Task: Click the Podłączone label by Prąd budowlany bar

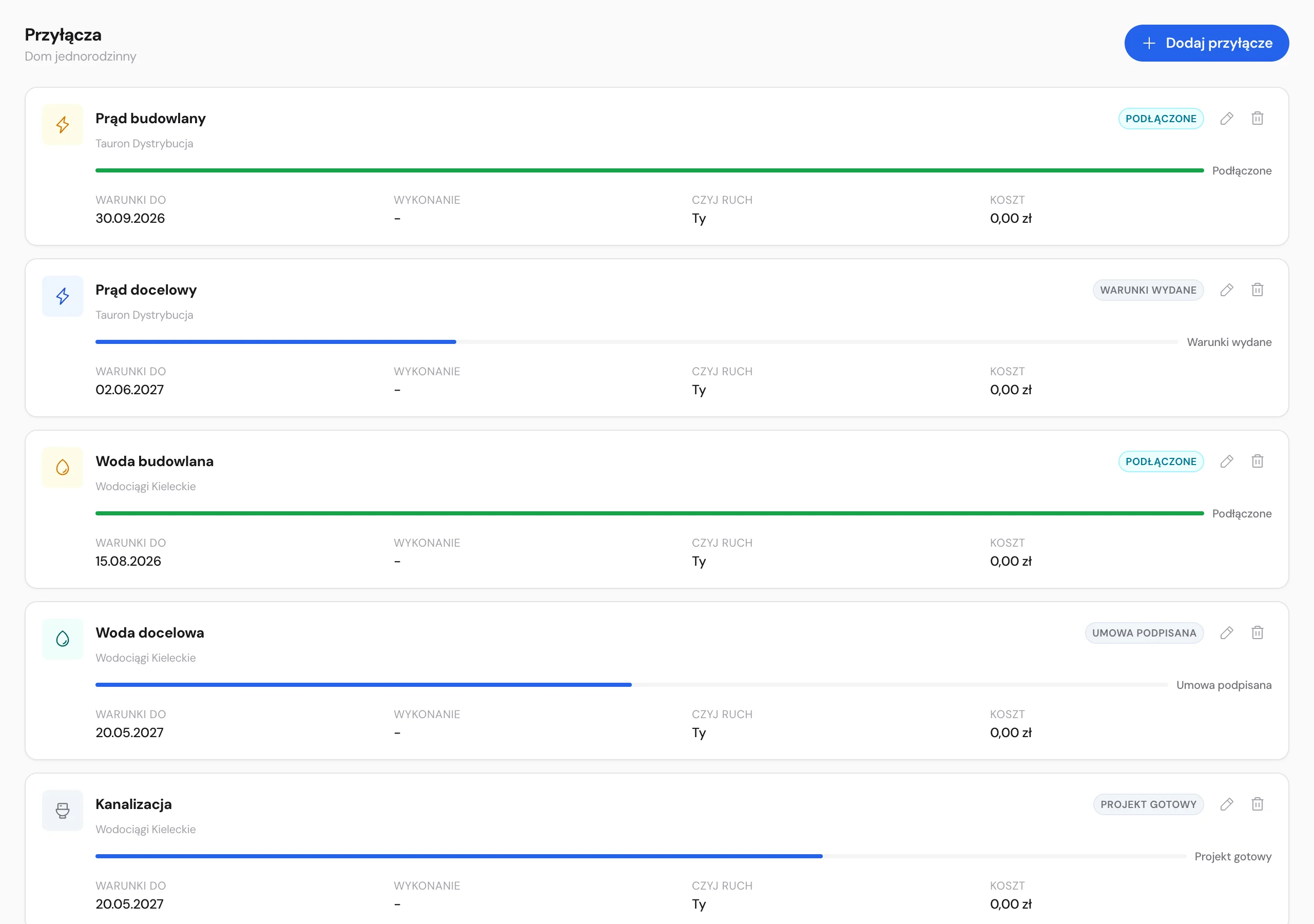Action: 1242,170
